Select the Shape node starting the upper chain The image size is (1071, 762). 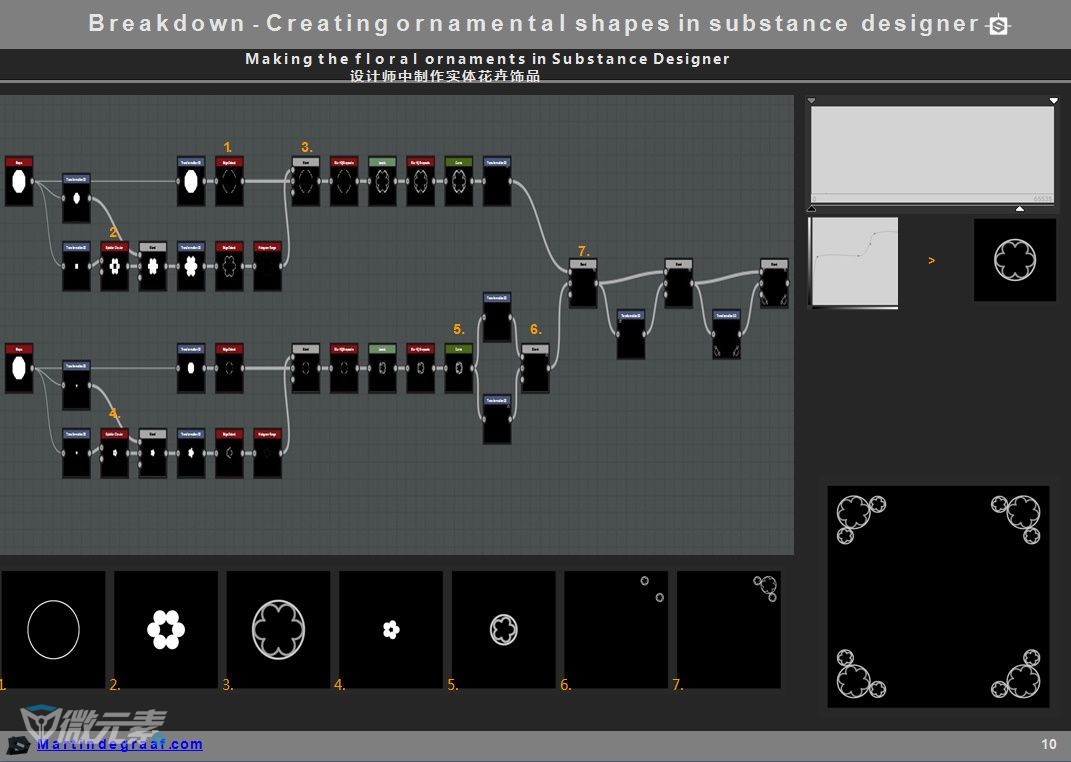click(x=19, y=181)
